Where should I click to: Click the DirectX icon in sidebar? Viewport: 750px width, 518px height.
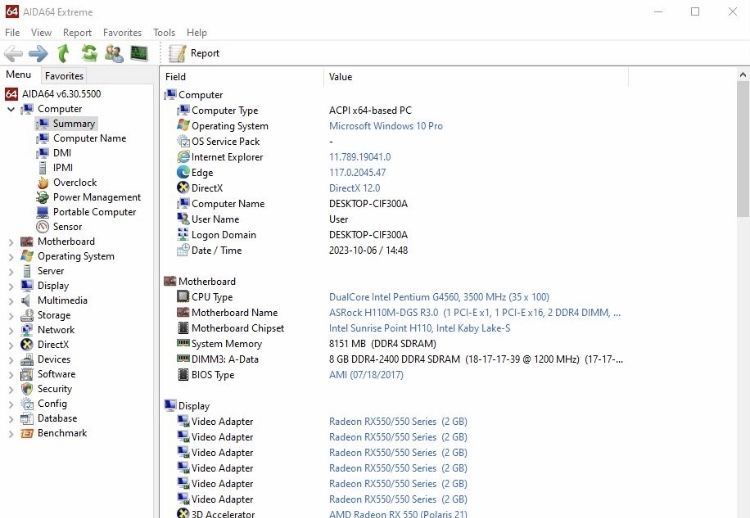(x=27, y=344)
